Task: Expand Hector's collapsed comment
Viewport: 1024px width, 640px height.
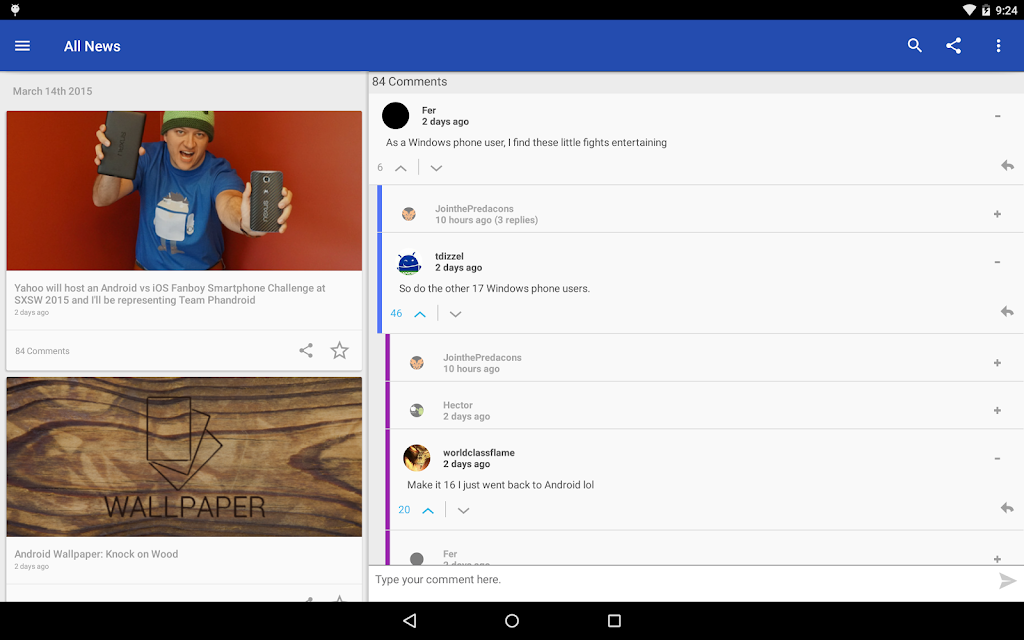Action: point(997,411)
